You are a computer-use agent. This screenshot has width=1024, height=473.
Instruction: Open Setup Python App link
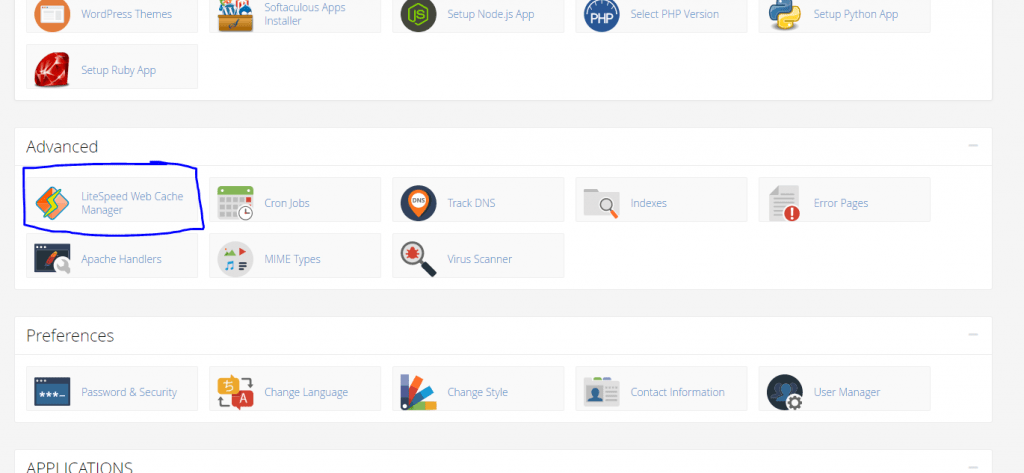[x=855, y=14]
